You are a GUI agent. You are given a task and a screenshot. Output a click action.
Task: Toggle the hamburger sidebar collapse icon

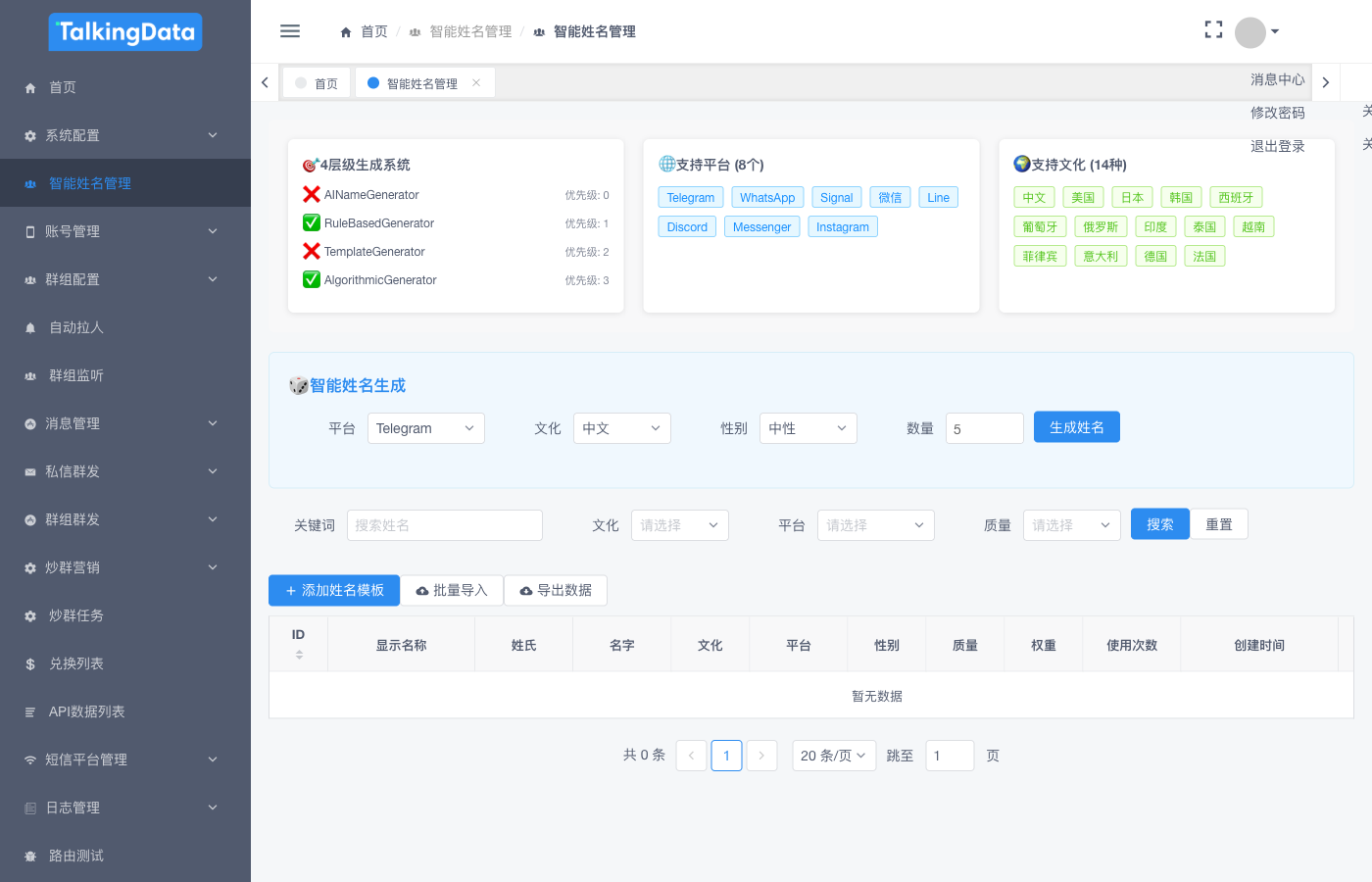tap(290, 31)
